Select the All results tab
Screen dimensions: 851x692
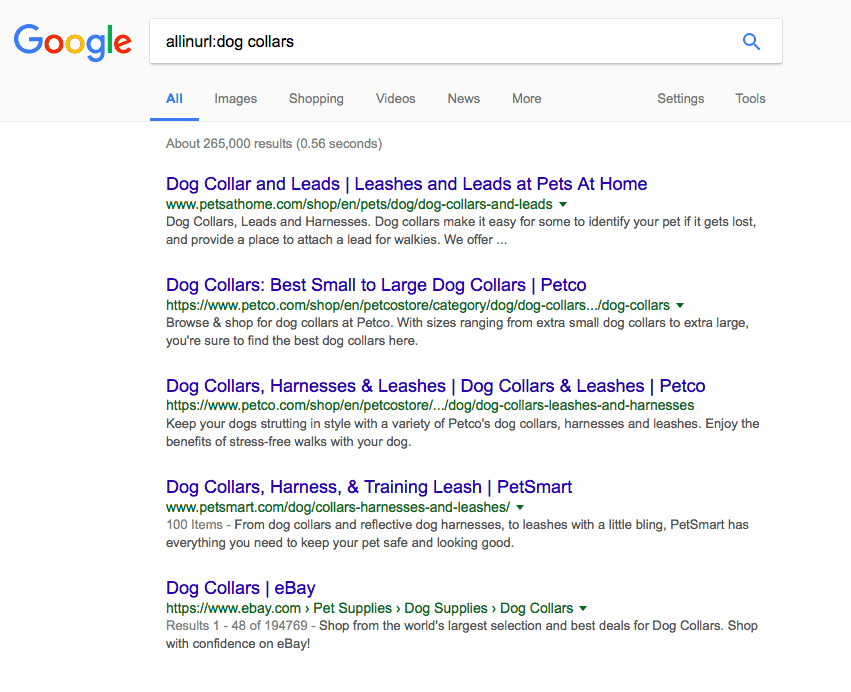174,99
